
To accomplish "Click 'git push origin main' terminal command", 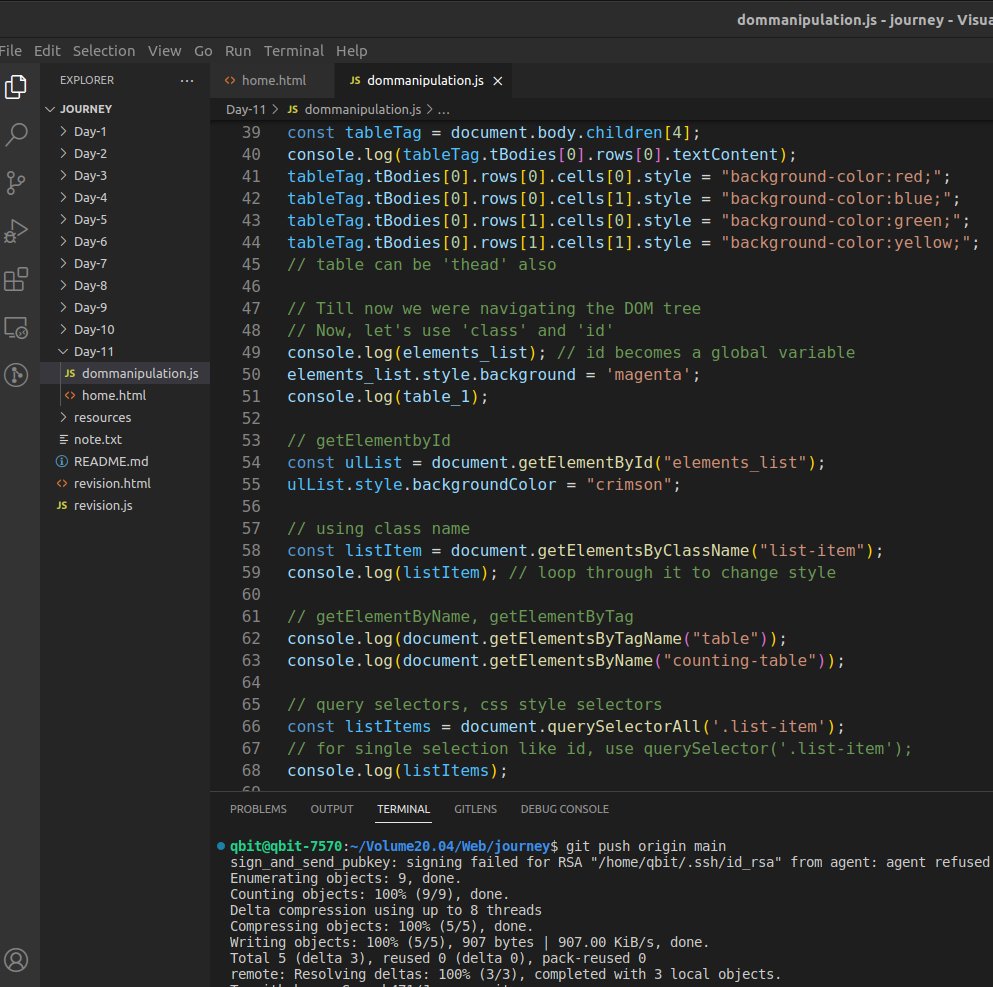I will 646,846.
